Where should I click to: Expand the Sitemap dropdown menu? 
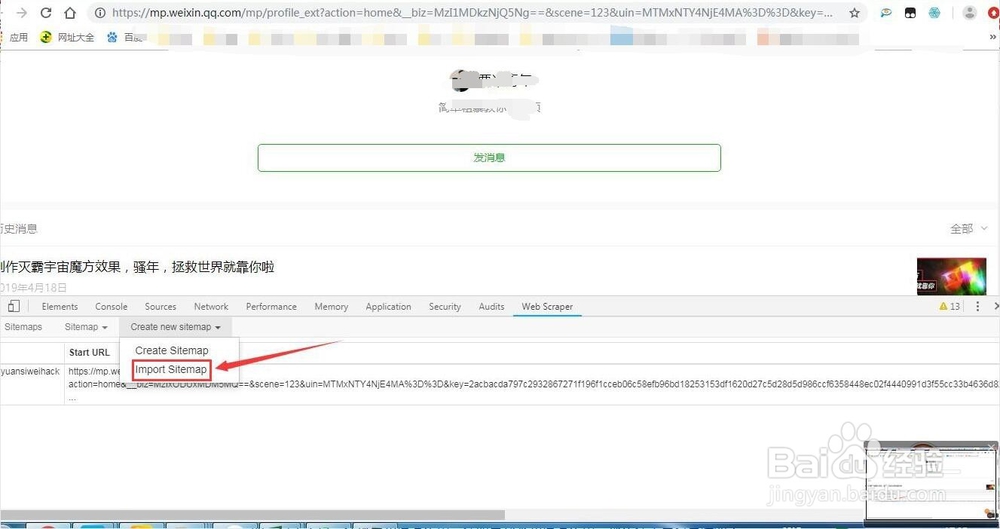[86, 327]
